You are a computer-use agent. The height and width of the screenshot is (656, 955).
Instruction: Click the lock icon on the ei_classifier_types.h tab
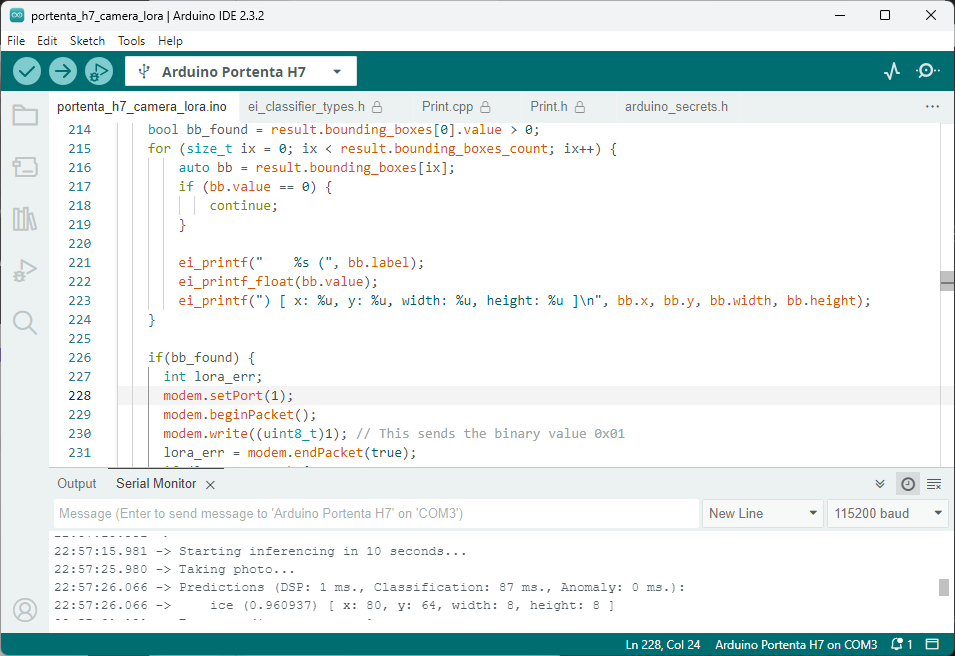377,107
